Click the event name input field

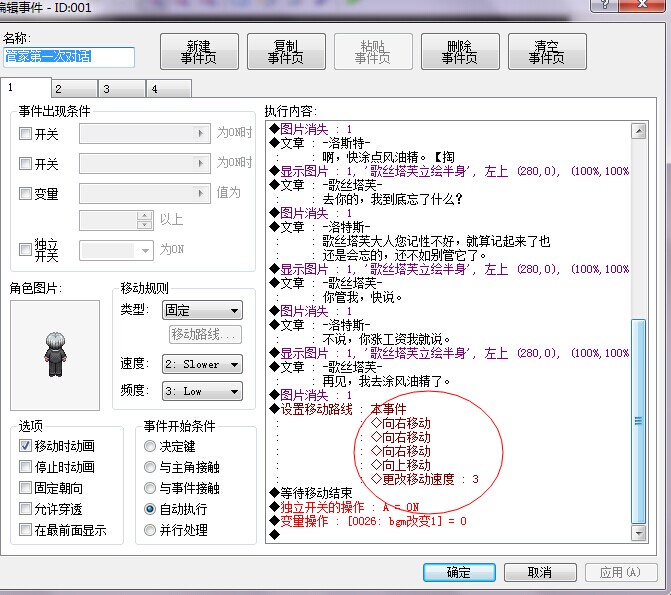(x=68, y=57)
